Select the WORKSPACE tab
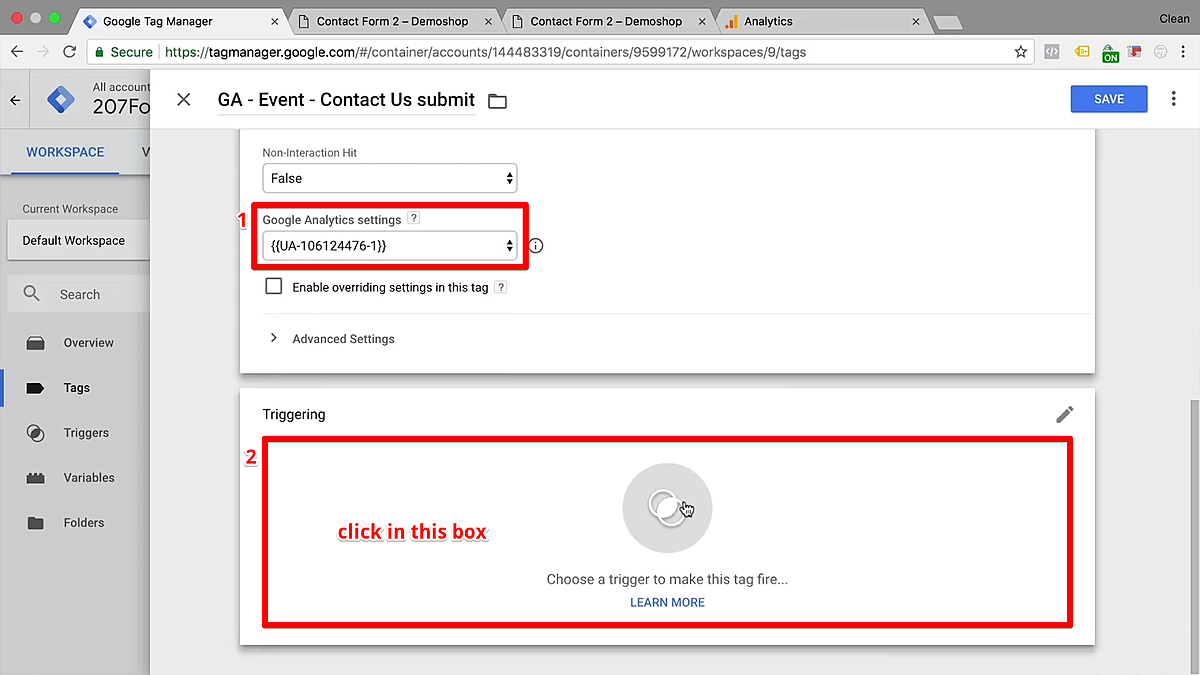The height and width of the screenshot is (675, 1200). [65, 152]
